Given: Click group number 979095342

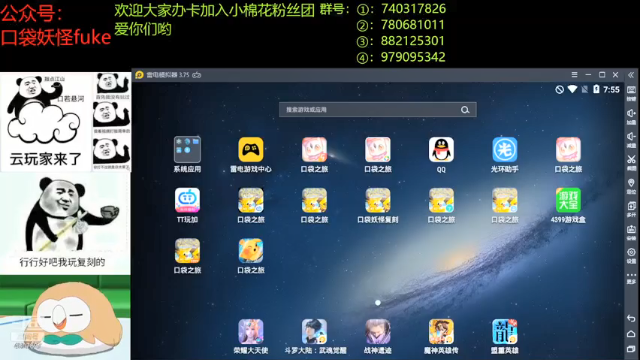Looking at the screenshot, I should tap(413, 57).
